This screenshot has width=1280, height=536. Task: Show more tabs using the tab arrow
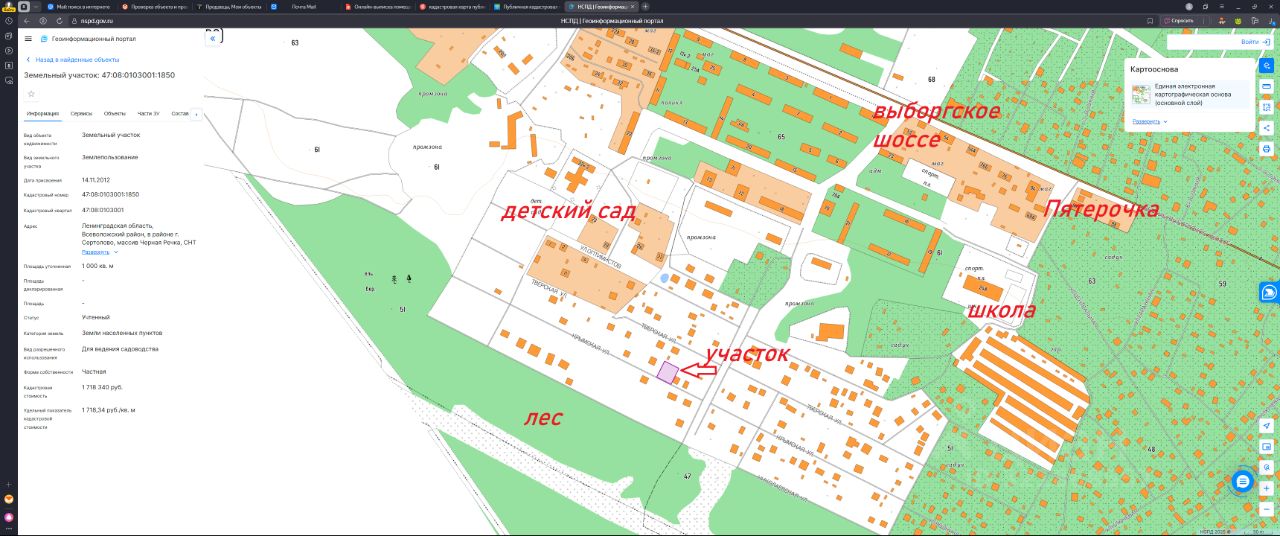[196, 114]
